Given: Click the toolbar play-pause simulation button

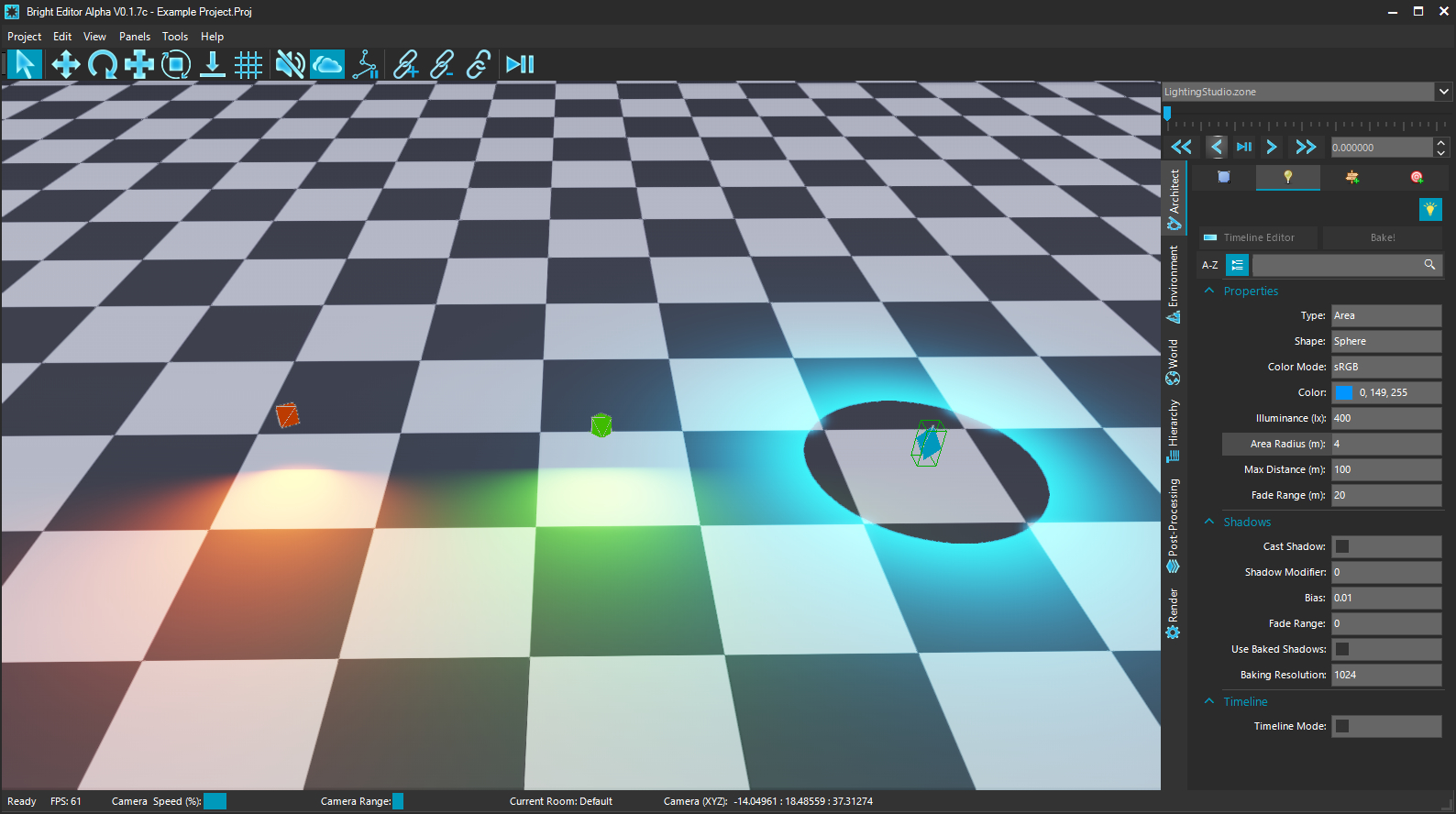Looking at the screenshot, I should coord(520,64).
